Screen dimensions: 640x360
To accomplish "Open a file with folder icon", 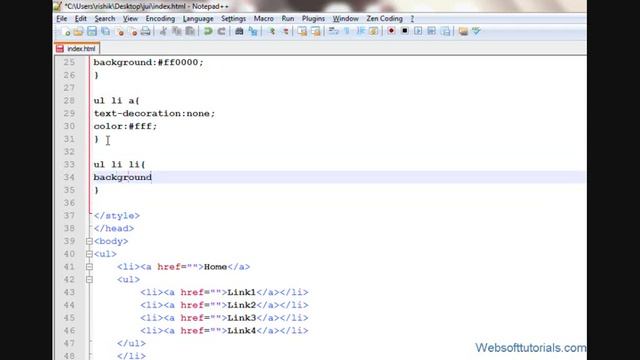I will [78, 31].
